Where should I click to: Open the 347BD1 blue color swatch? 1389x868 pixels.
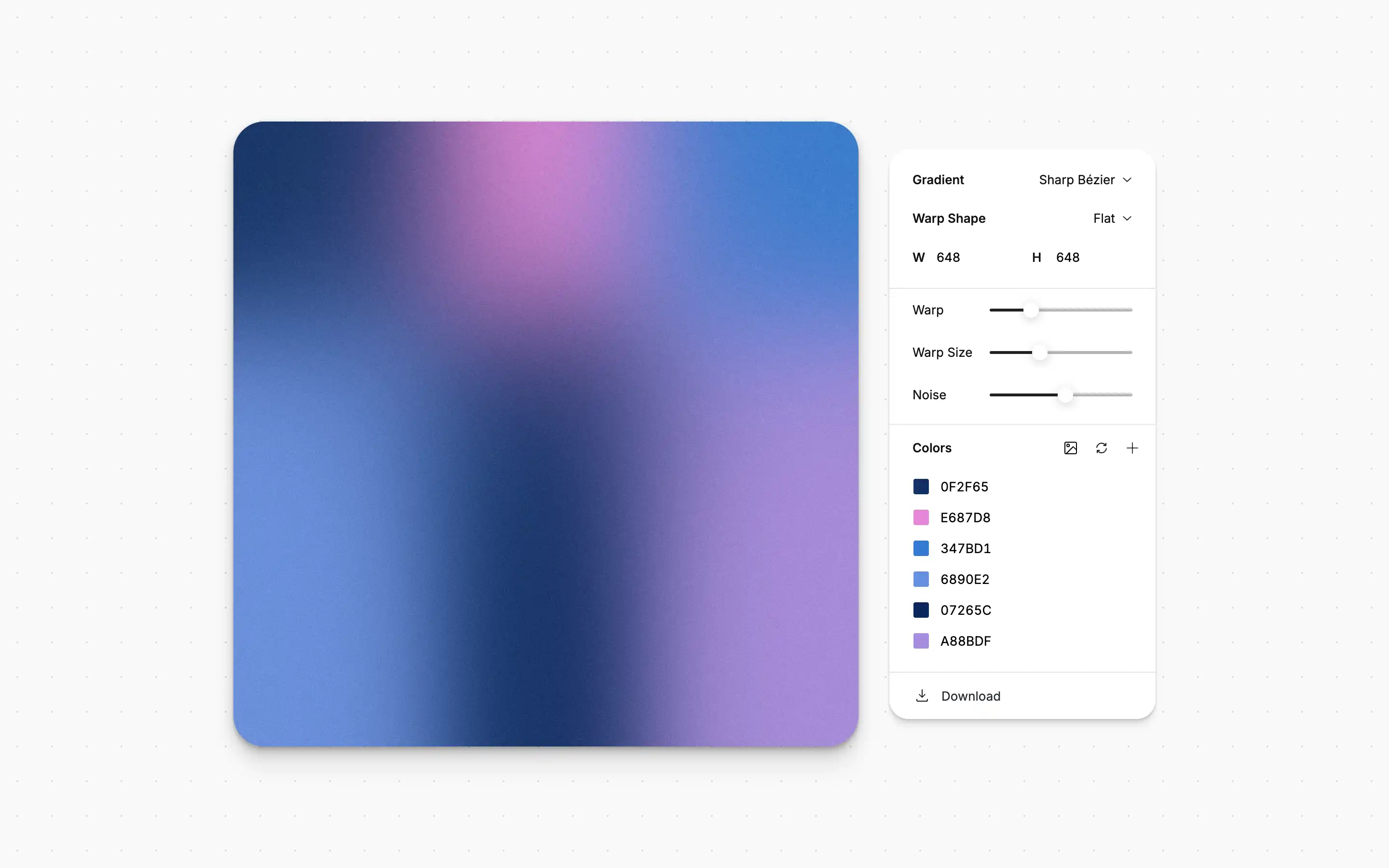921,548
